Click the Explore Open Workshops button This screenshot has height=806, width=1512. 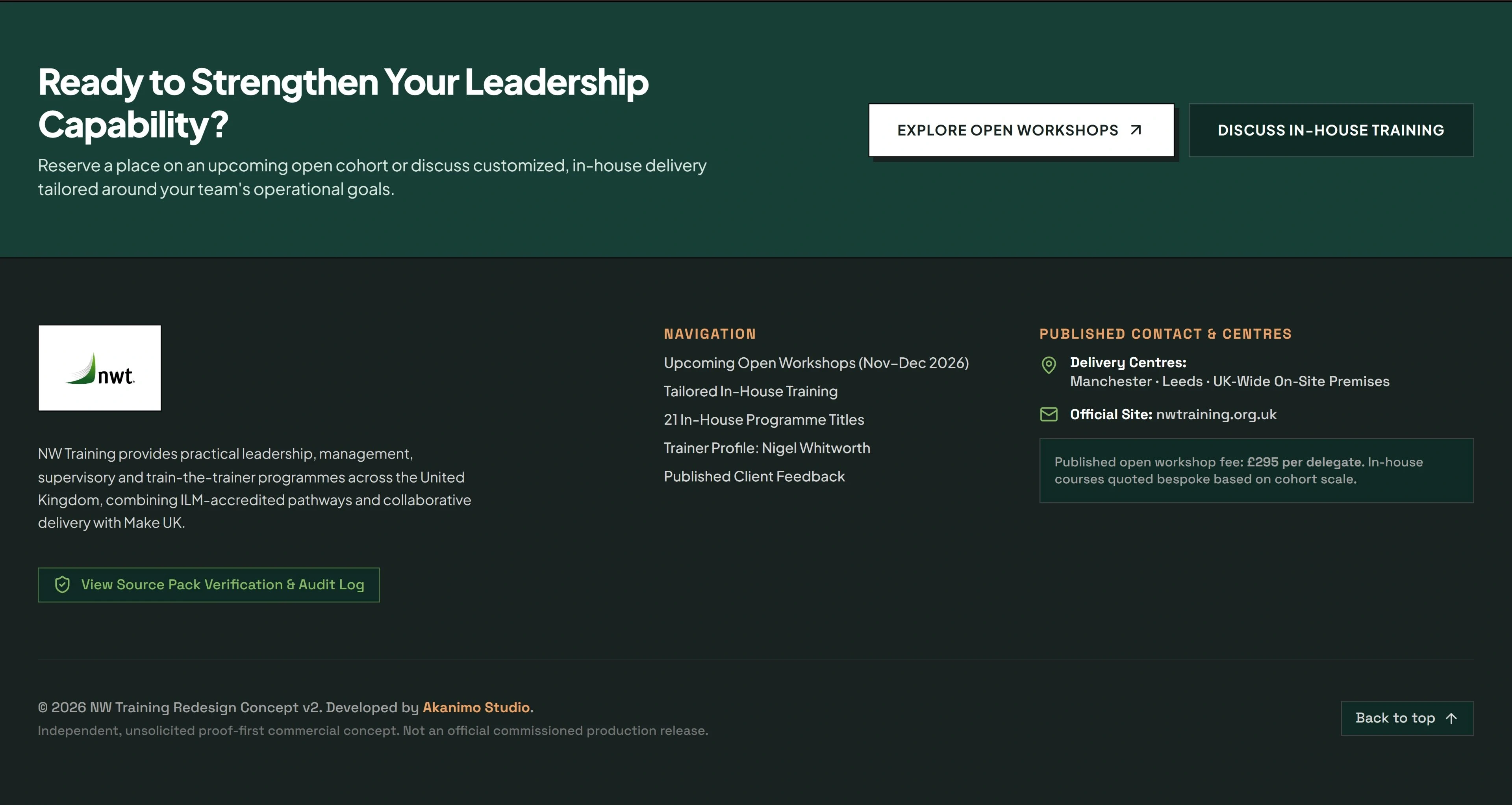[1021, 130]
